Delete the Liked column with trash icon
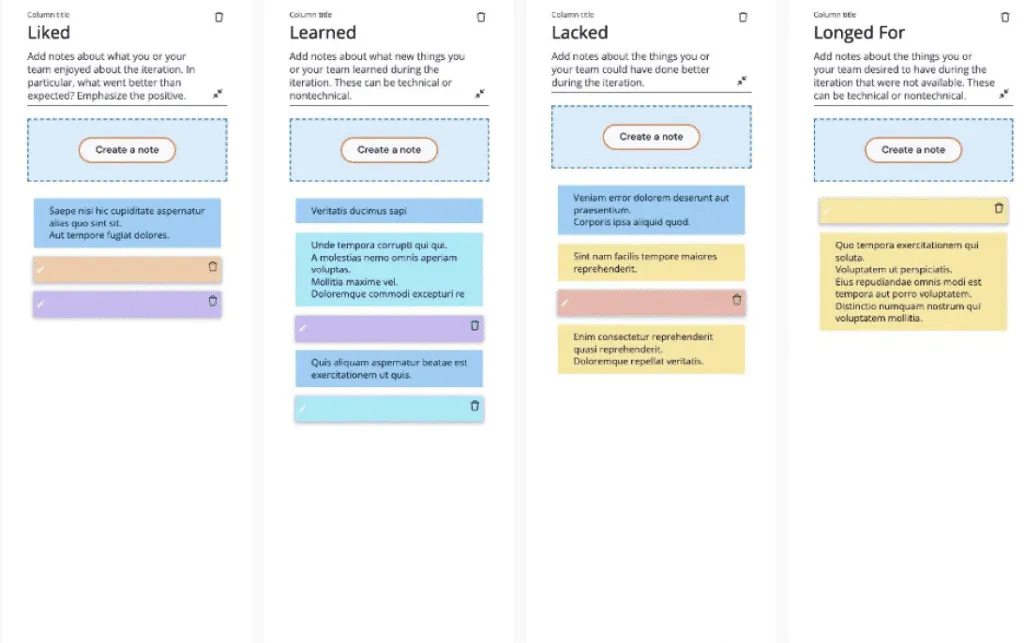Viewport: 1024px width, 643px height. tap(219, 18)
